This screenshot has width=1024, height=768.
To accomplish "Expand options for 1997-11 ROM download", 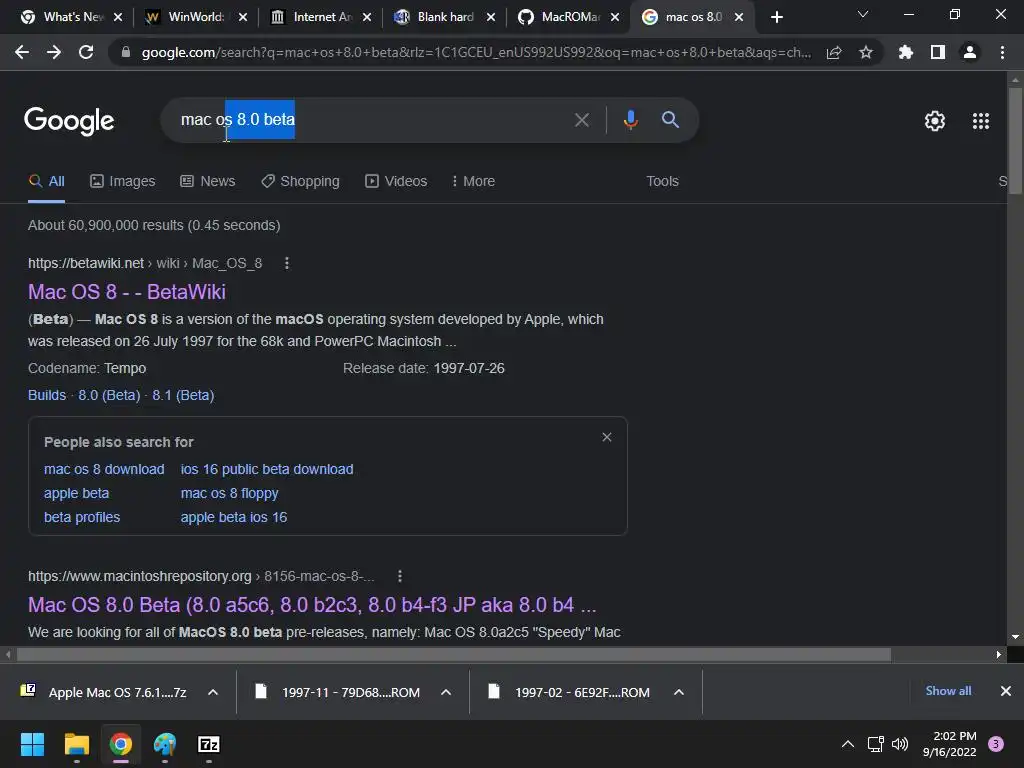I will (x=446, y=692).
